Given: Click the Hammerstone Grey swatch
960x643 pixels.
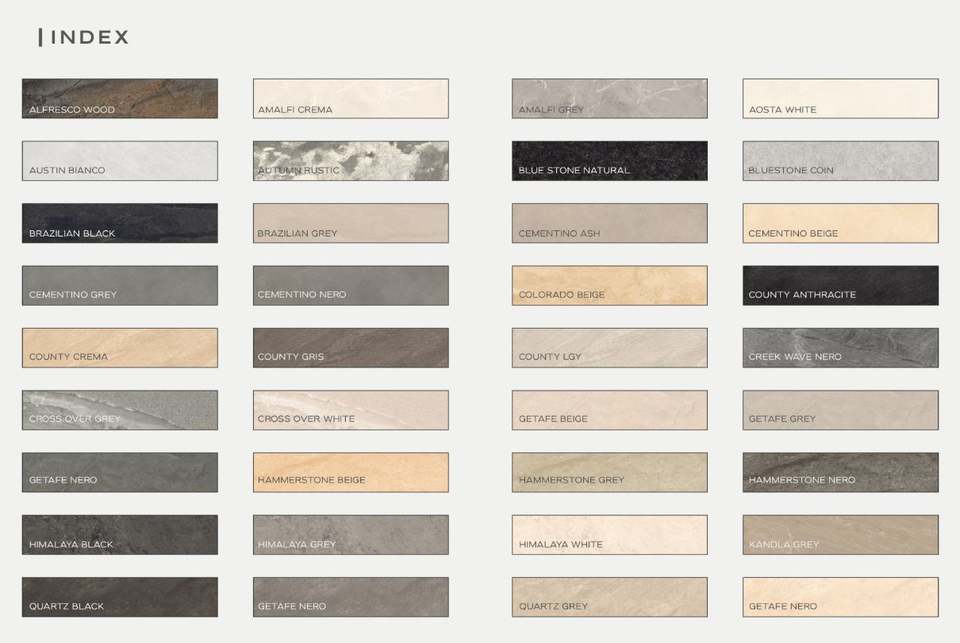Looking at the screenshot, I should tap(610, 473).
